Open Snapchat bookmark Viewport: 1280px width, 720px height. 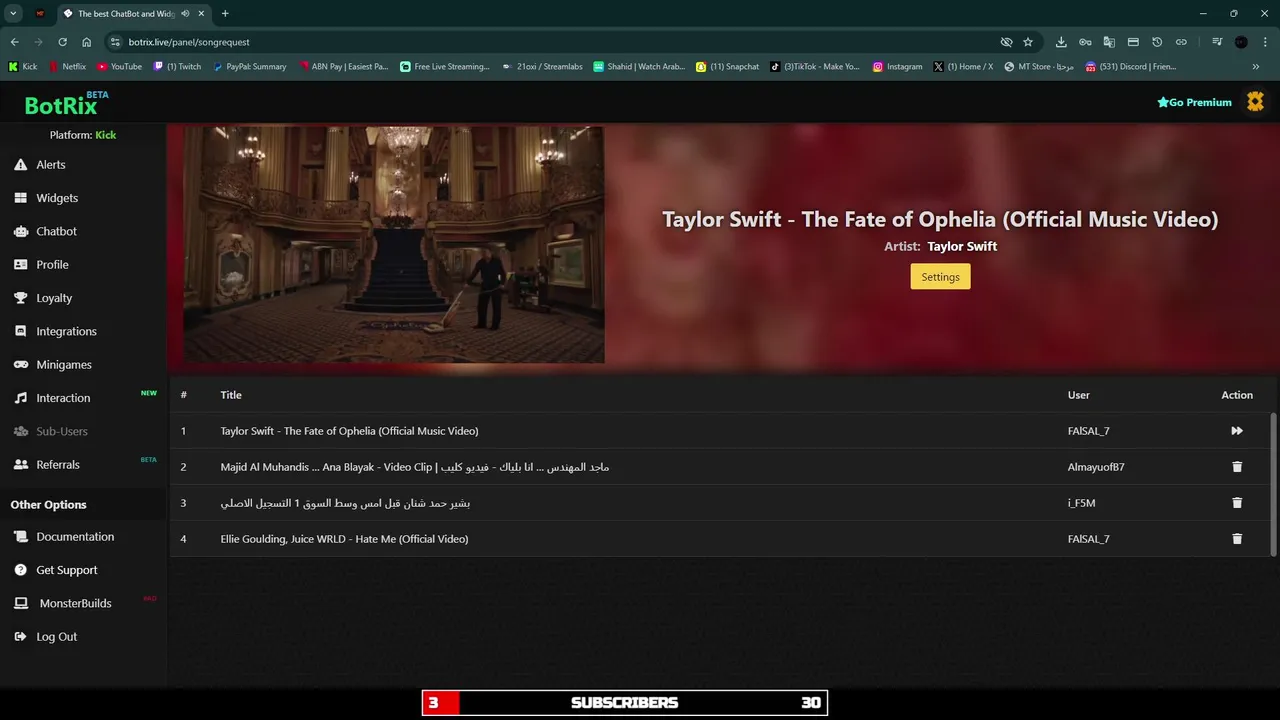point(727,67)
